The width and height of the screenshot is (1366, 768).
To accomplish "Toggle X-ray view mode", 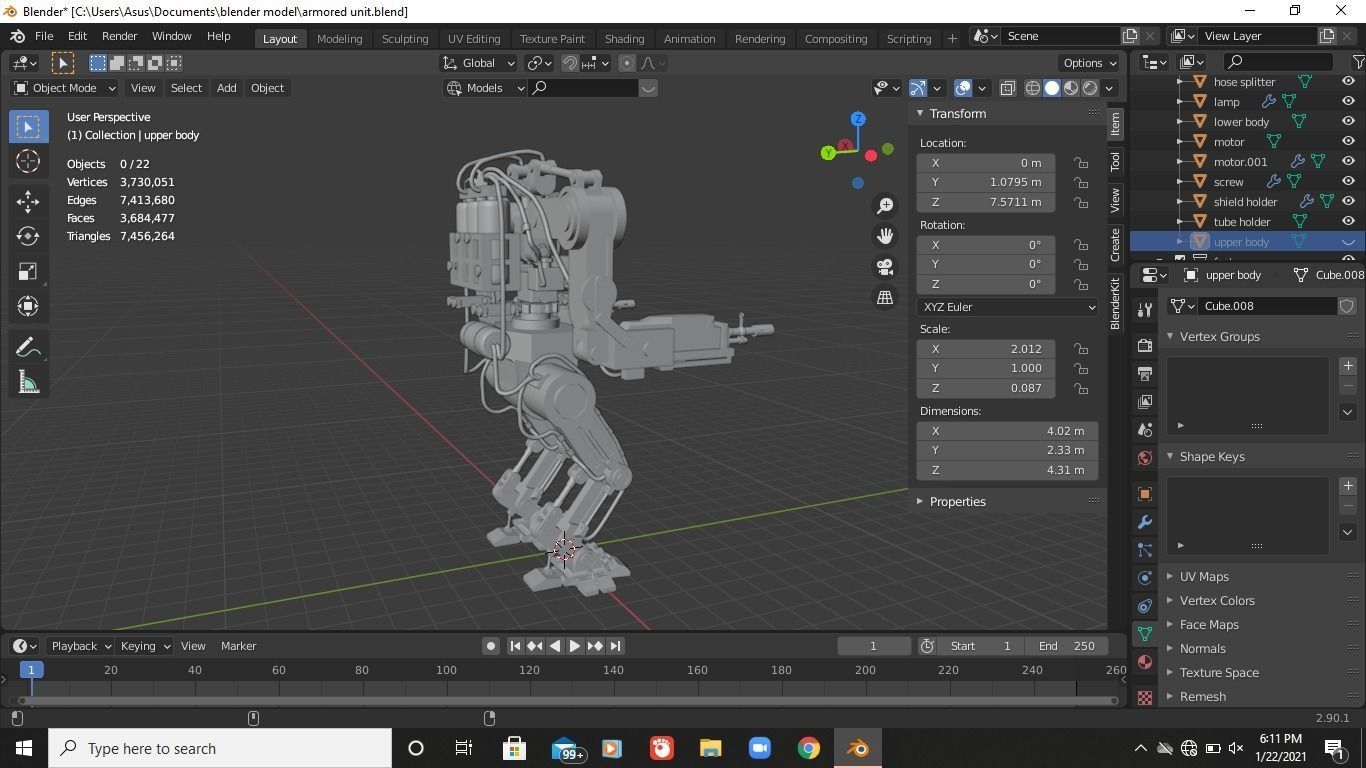I will (1008, 88).
